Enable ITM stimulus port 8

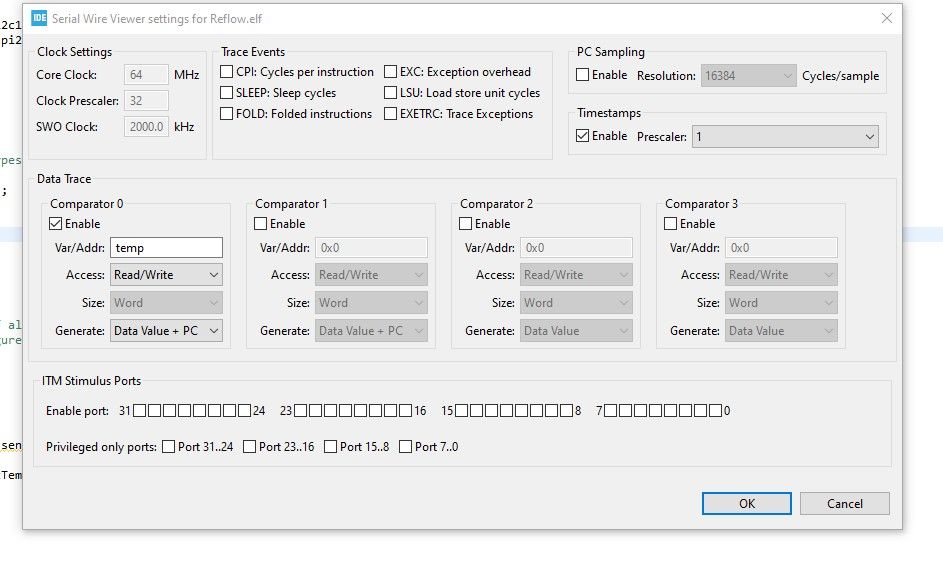[x=567, y=411]
